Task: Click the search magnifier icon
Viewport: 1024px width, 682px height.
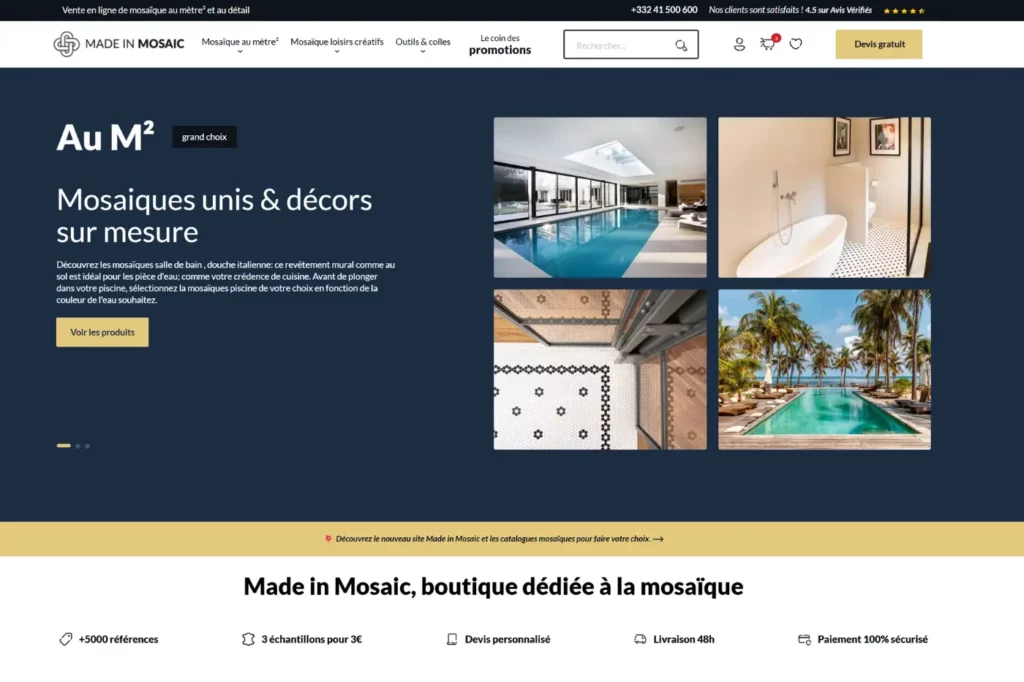Action: 681,45
